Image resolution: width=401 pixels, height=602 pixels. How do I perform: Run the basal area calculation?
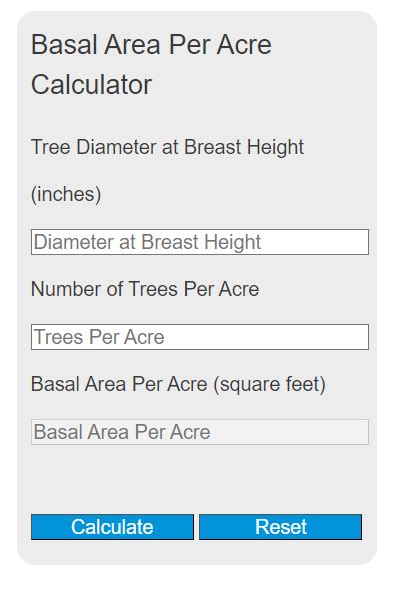point(112,527)
